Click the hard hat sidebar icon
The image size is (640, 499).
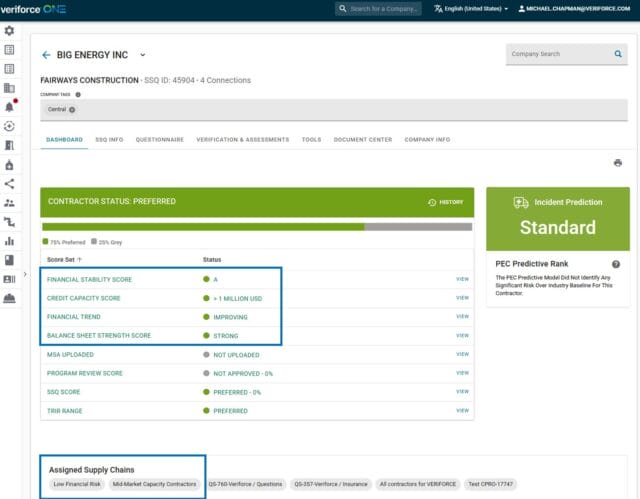tap(9, 298)
